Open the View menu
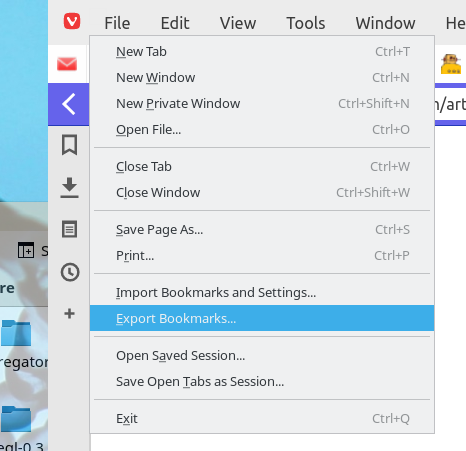This screenshot has width=466, height=451. [x=238, y=23]
